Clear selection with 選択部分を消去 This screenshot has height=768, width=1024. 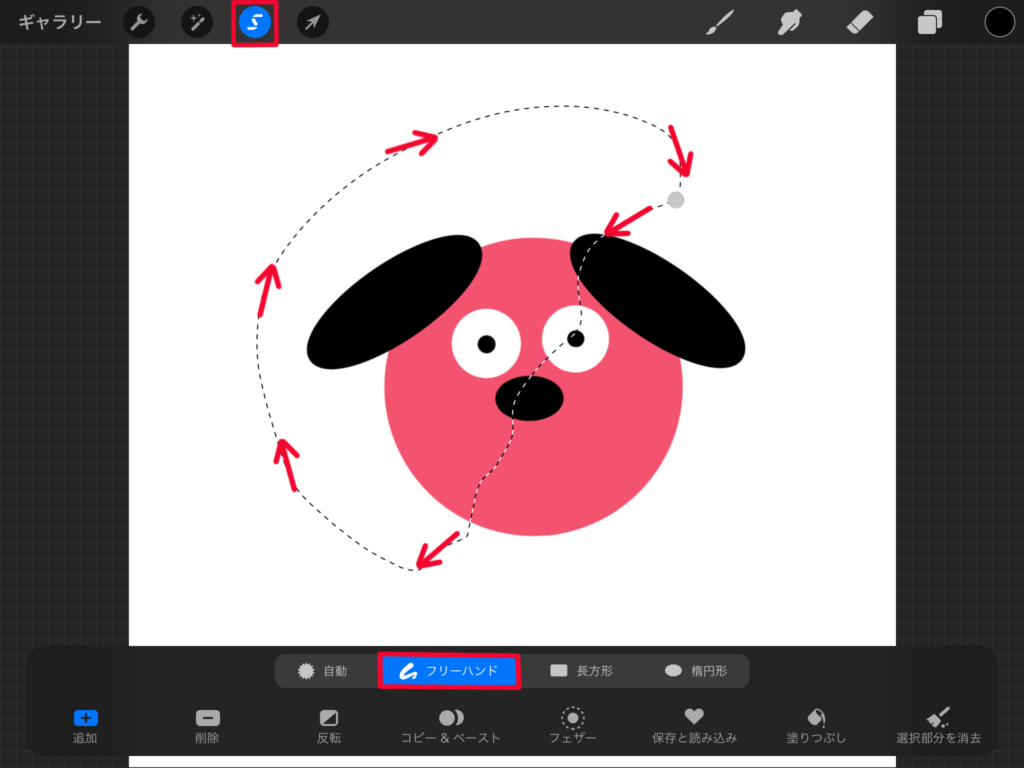(938, 726)
